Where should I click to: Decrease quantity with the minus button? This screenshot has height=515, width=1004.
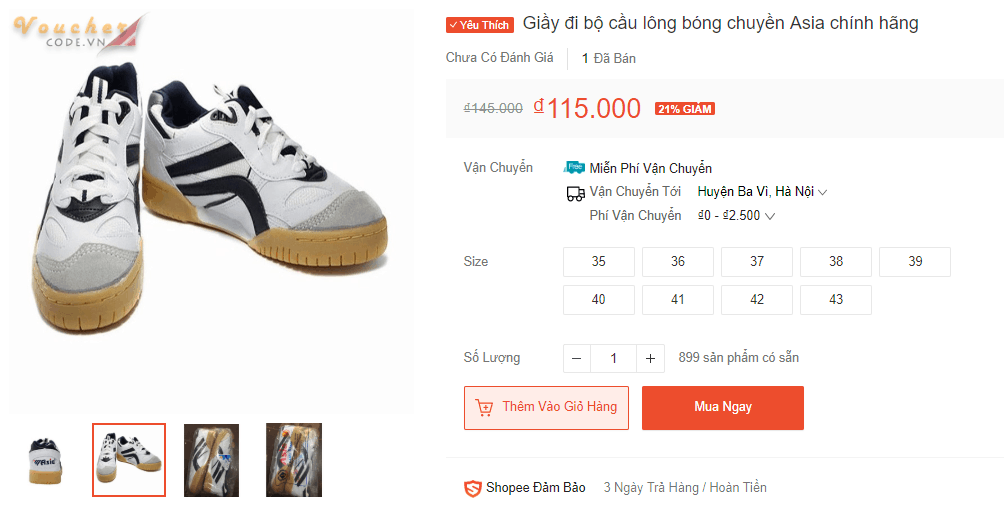pyautogui.click(x=577, y=358)
